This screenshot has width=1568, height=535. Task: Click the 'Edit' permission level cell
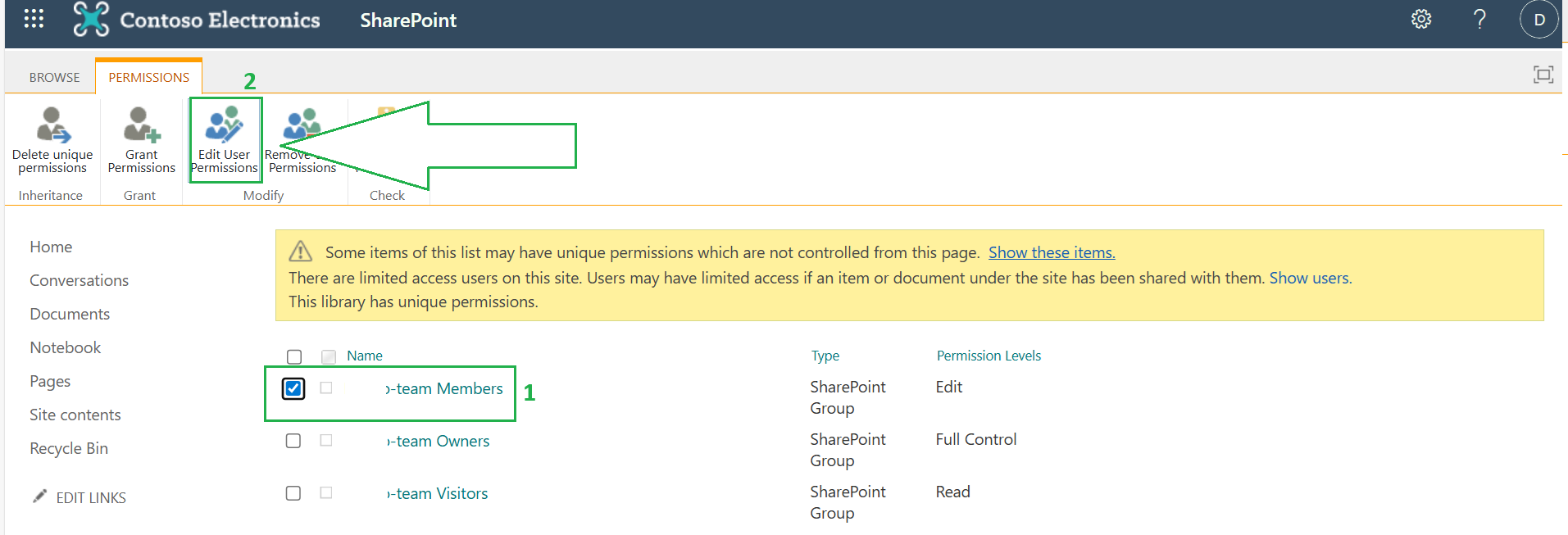pyautogui.click(x=949, y=387)
